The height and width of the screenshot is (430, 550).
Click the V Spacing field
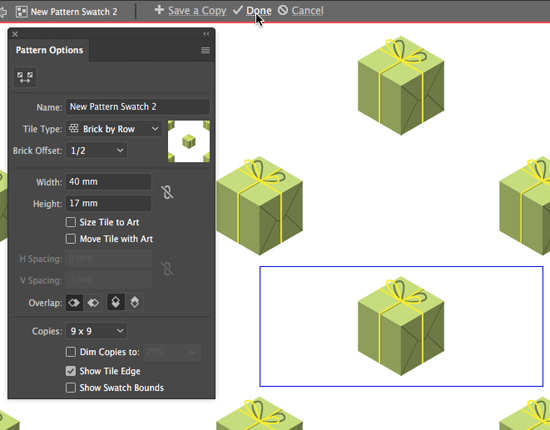(109, 280)
